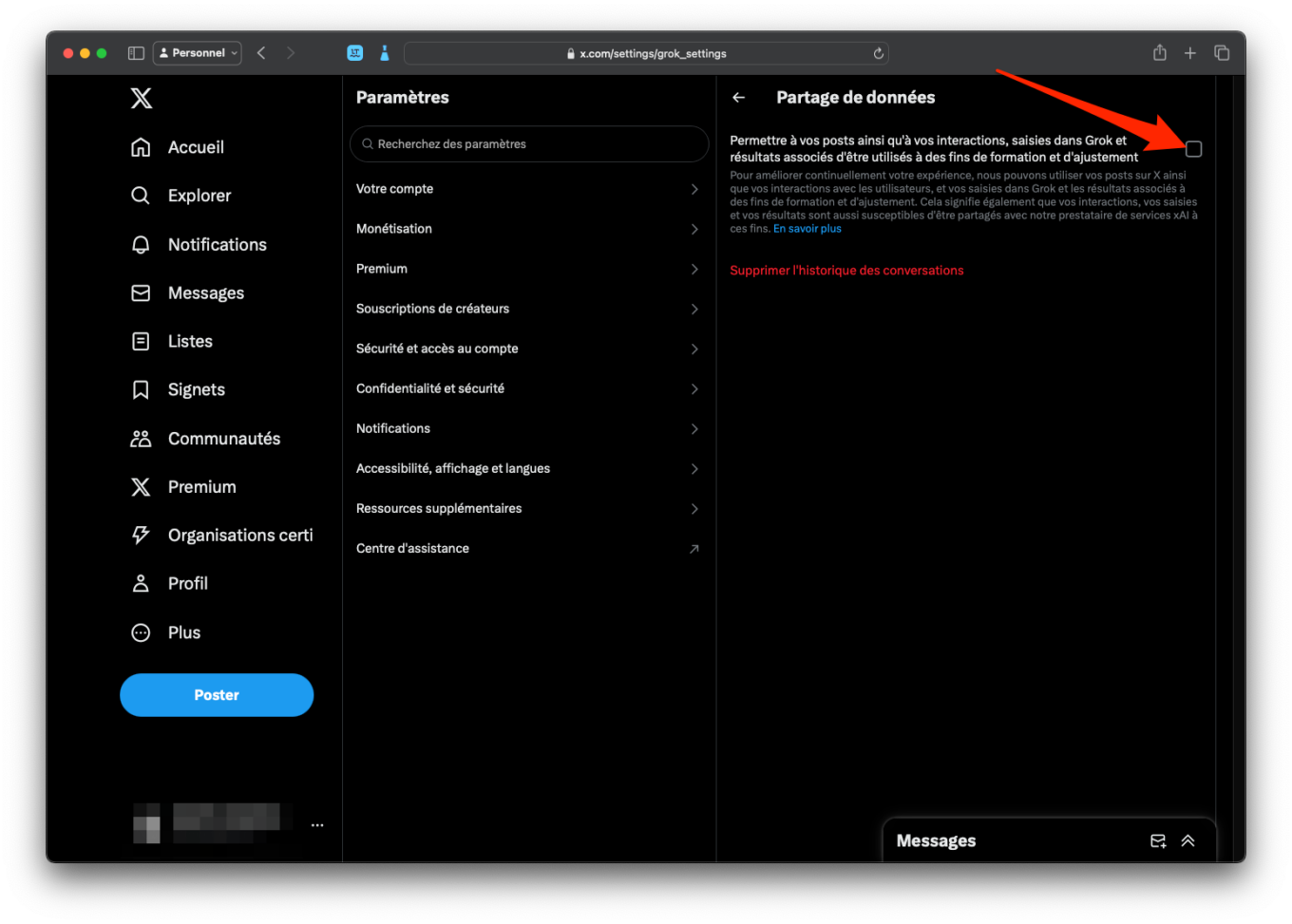Select Souscriptions de créateurs item
This screenshot has height=924, width=1292.
point(529,309)
